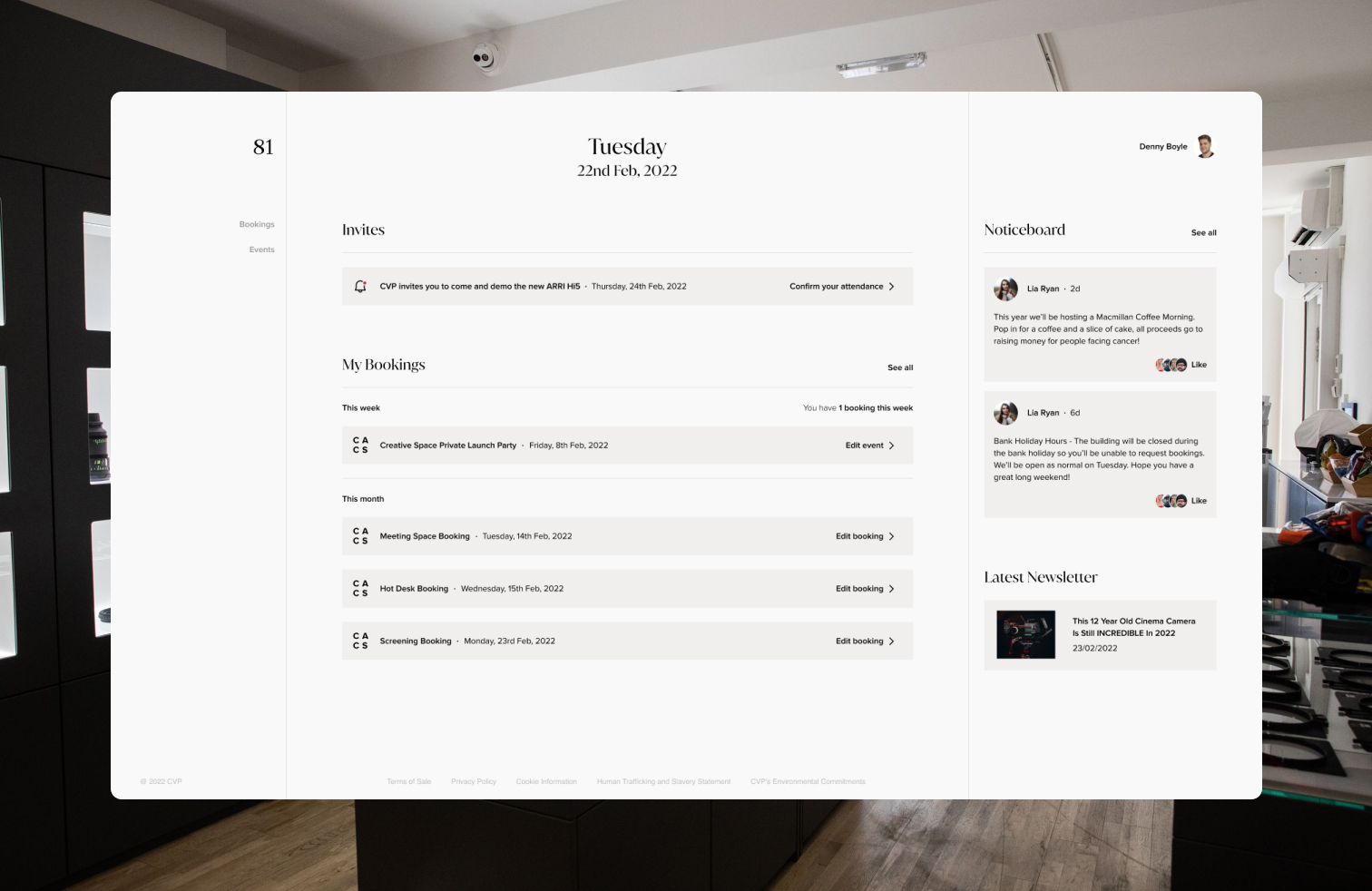The width and height of the screenshot is (1372, 891).
Task: Open the Bookings sidebar menu item
Action: (257, 224)
